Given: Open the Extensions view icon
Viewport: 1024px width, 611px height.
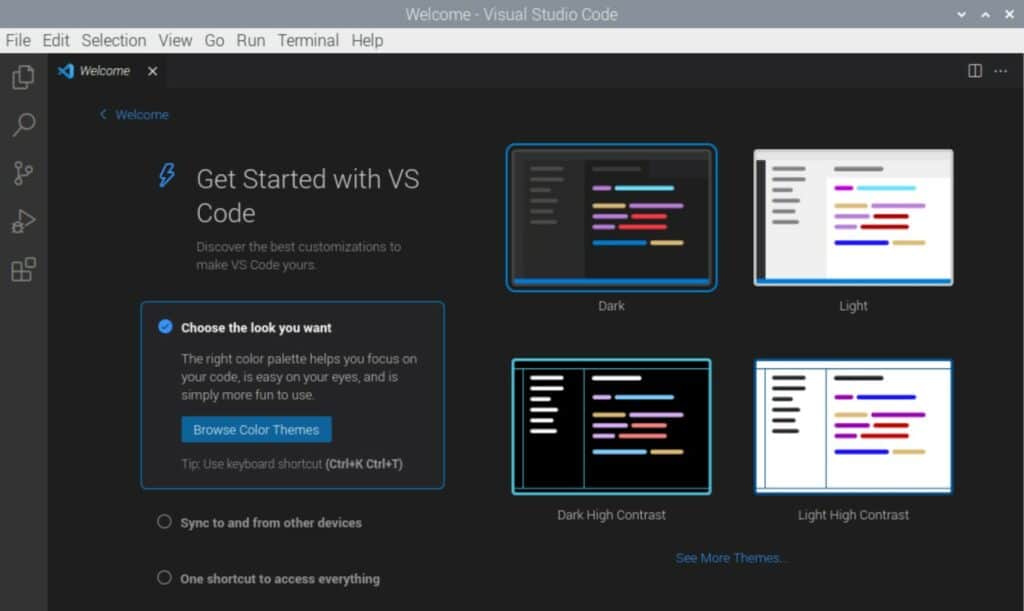Looking at the screenshot, I should (x=24, y=269).
